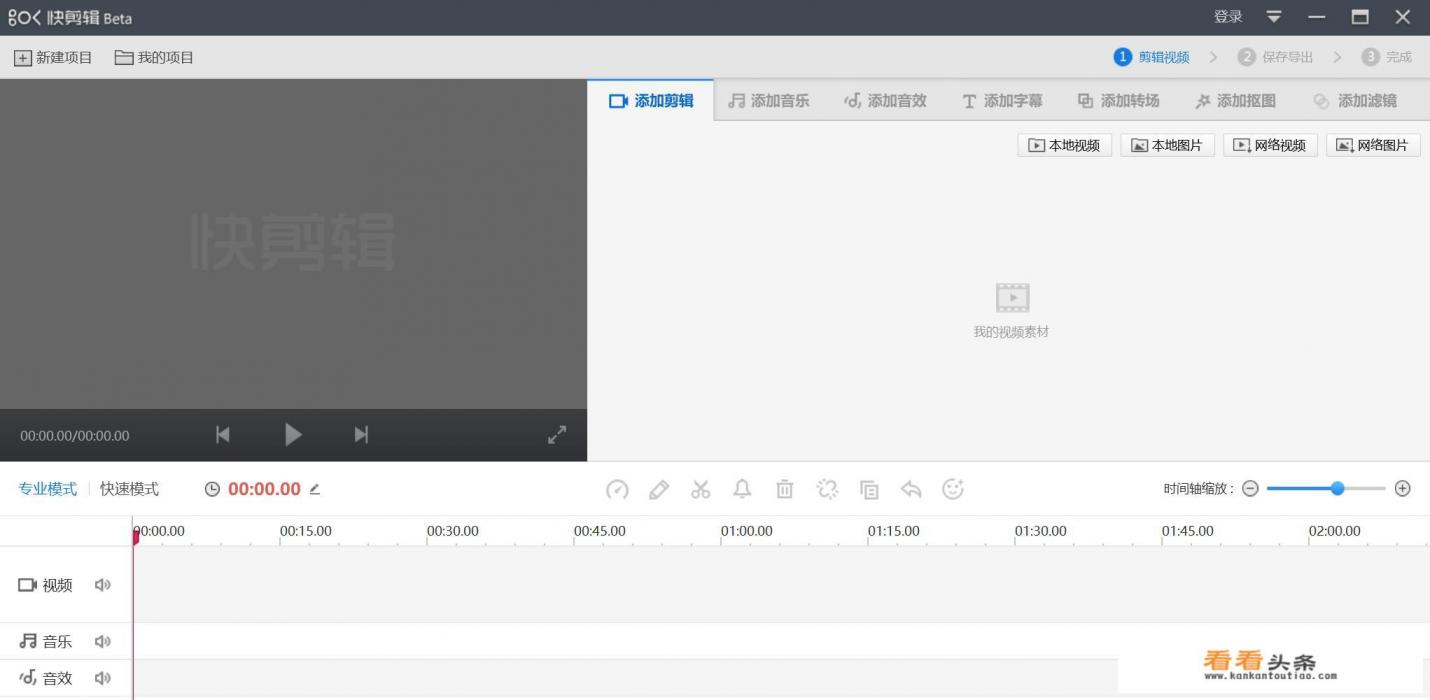This screenshot has width=1430, height=700.
Task: Switch to 快速模式 editing mode
Action: click(129, 489)
